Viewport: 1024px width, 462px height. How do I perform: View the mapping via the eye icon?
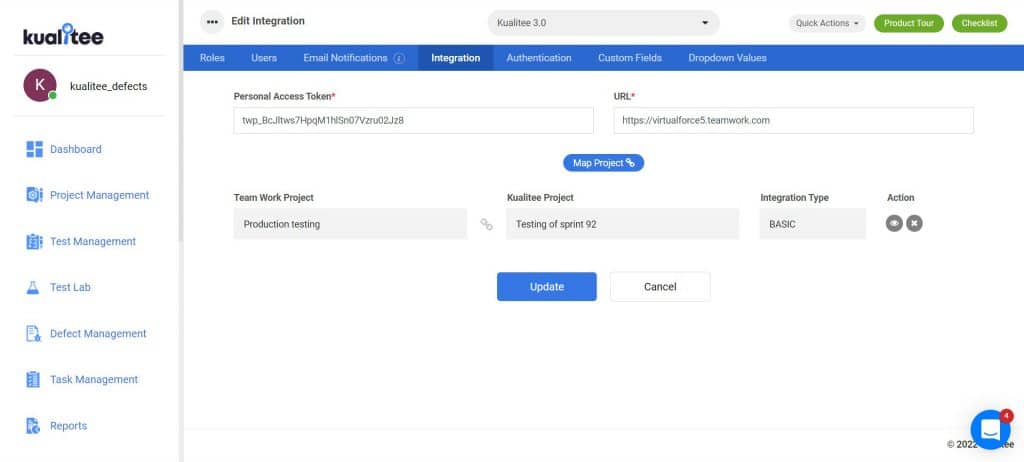pos(894,223)
